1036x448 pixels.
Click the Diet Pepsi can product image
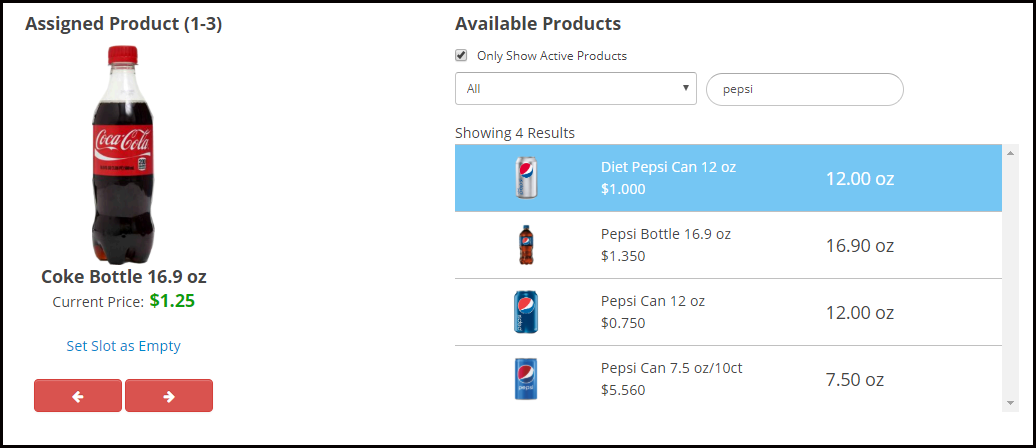[526, 178]
